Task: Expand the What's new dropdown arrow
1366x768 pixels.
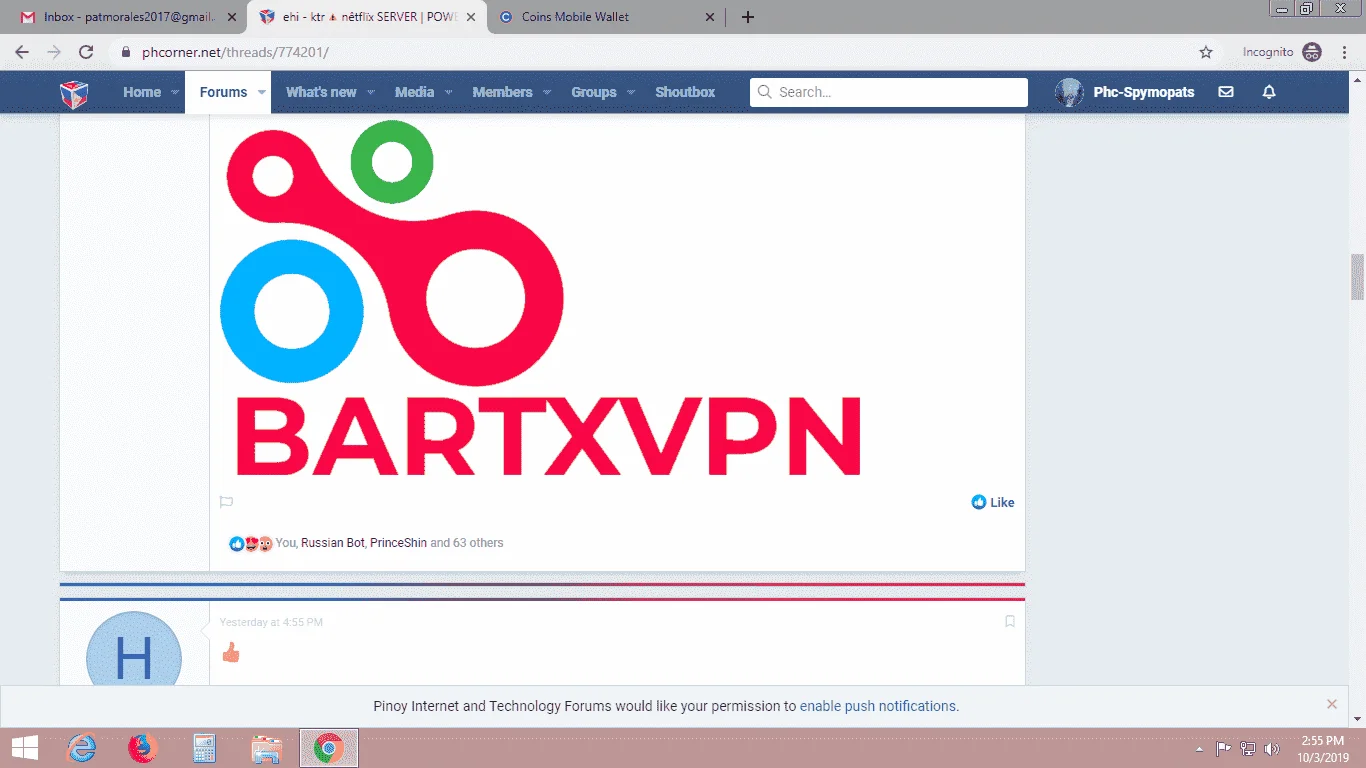Action: tap(370, 92)
